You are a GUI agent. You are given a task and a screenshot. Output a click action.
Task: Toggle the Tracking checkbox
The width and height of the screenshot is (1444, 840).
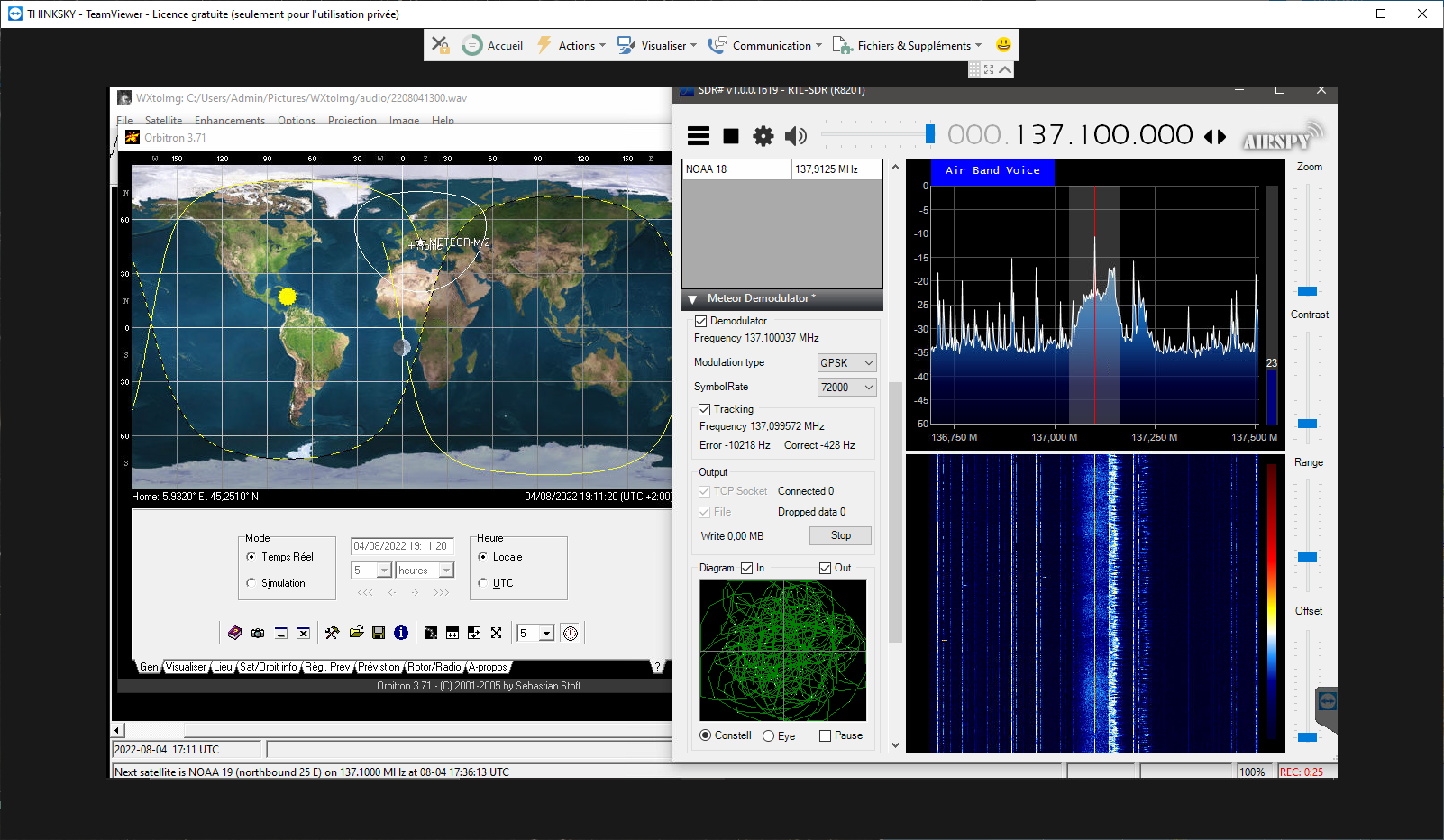705,409
